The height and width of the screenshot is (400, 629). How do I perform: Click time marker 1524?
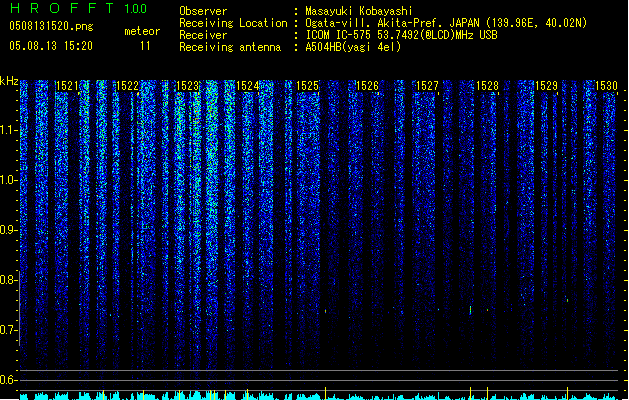point(247,86)
